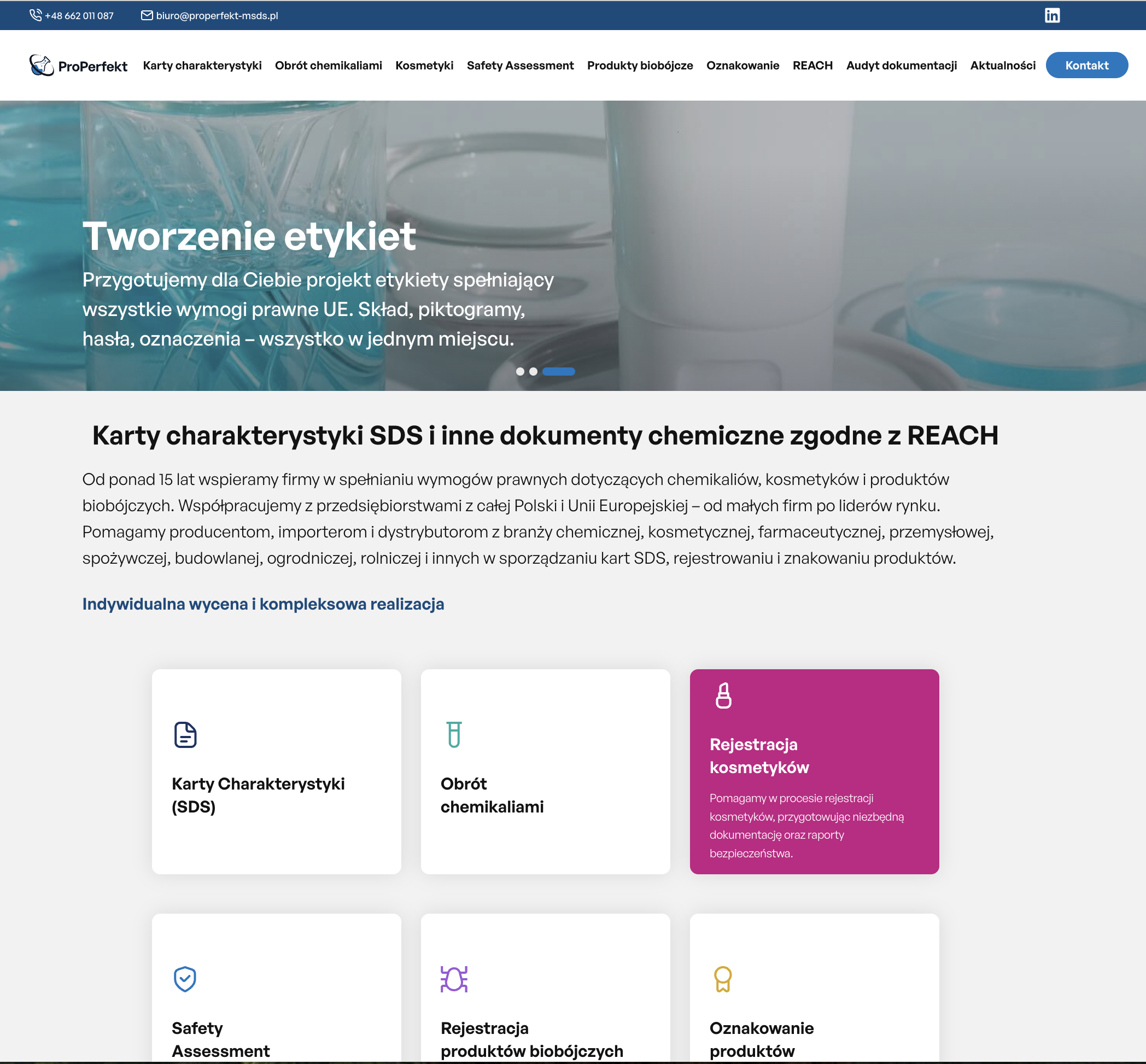This screenshot has height=1064, width=1146.
Task: Click the award ribbon icon on Oznakowanie card
Action: pos(723,979)
